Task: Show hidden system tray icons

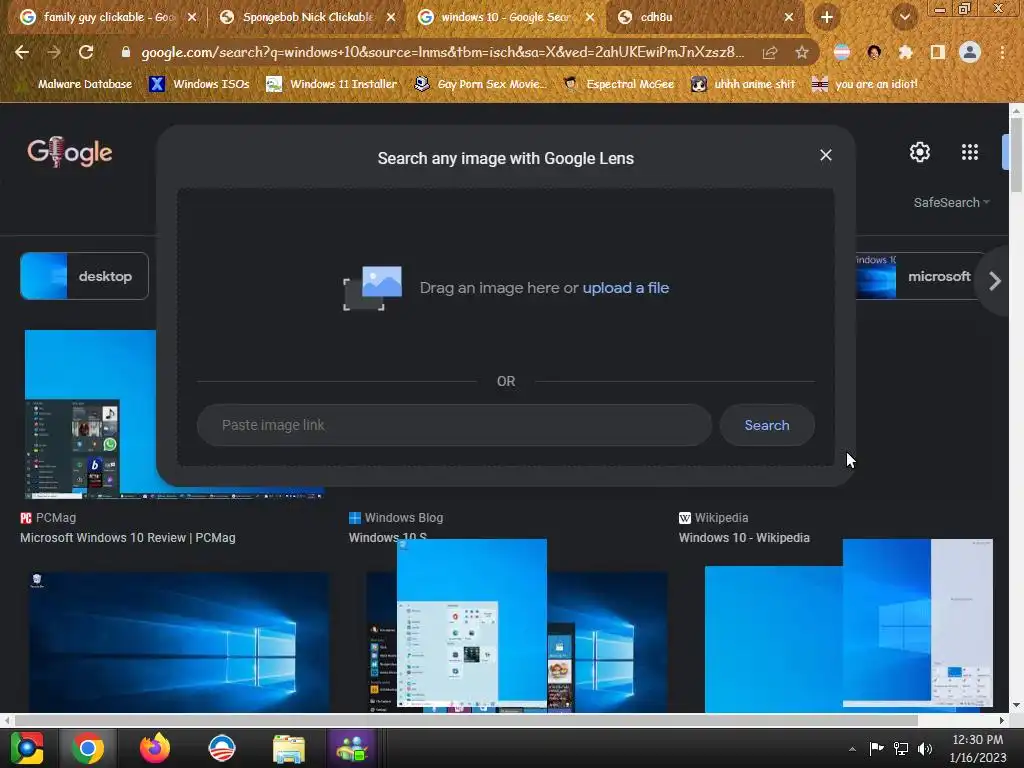Action: (852, 749)
